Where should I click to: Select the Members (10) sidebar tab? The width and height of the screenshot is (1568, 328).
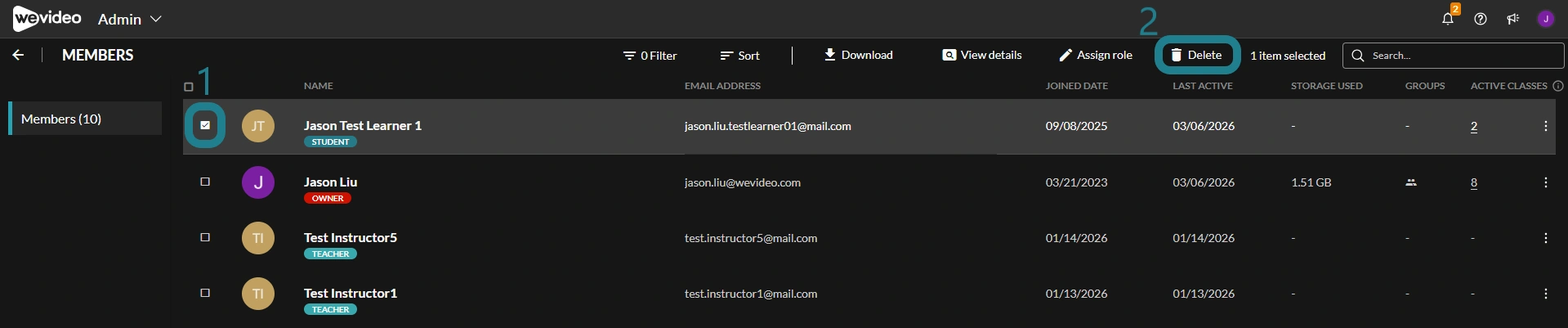click(85, 119)
